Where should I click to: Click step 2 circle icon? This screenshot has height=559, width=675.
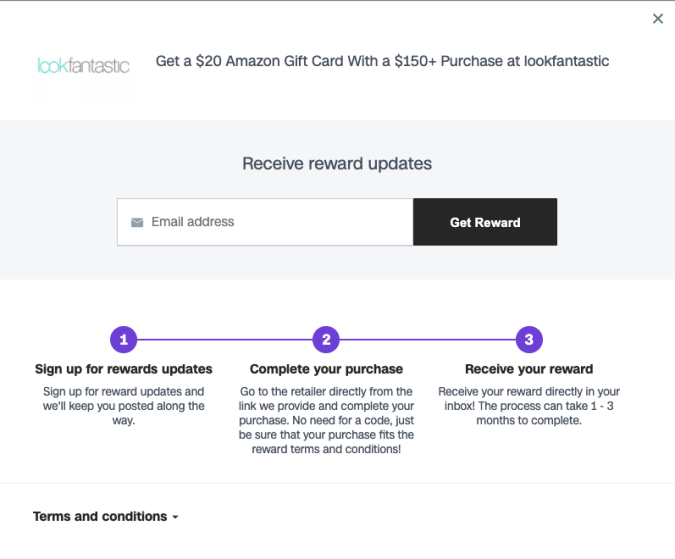pos(326,339)
